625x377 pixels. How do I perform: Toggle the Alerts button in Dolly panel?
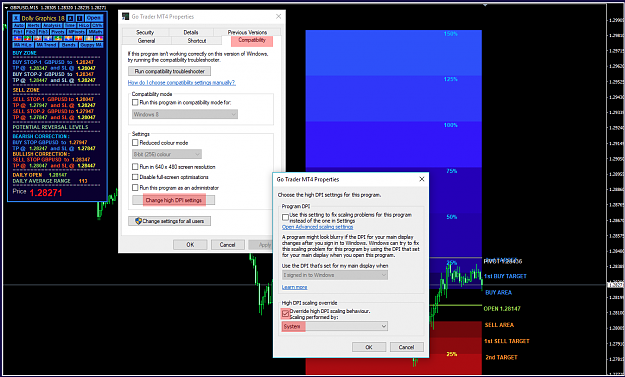[33, 26]
